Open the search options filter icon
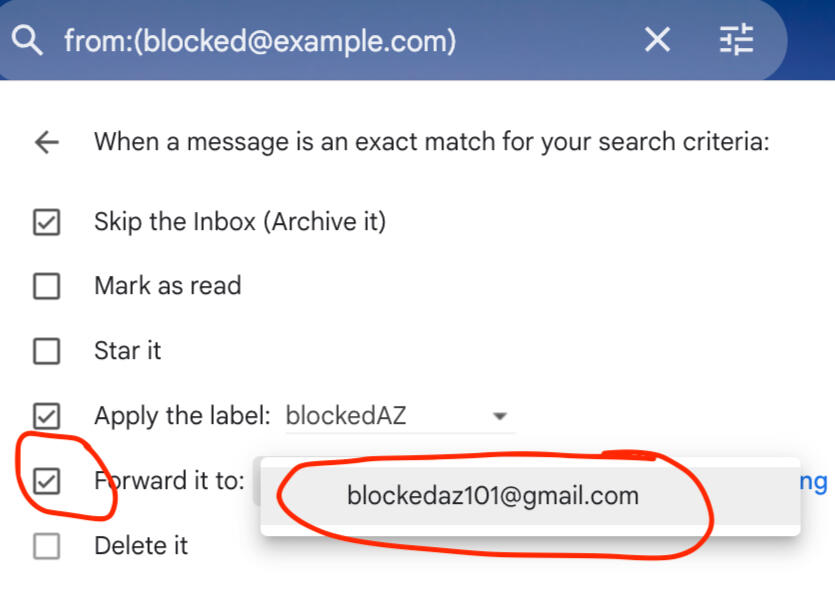 click(x=736, y=40)
